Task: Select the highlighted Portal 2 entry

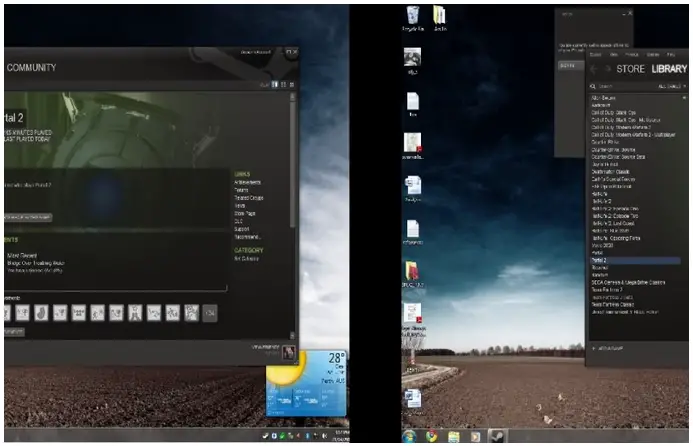Action: point(635,260)
